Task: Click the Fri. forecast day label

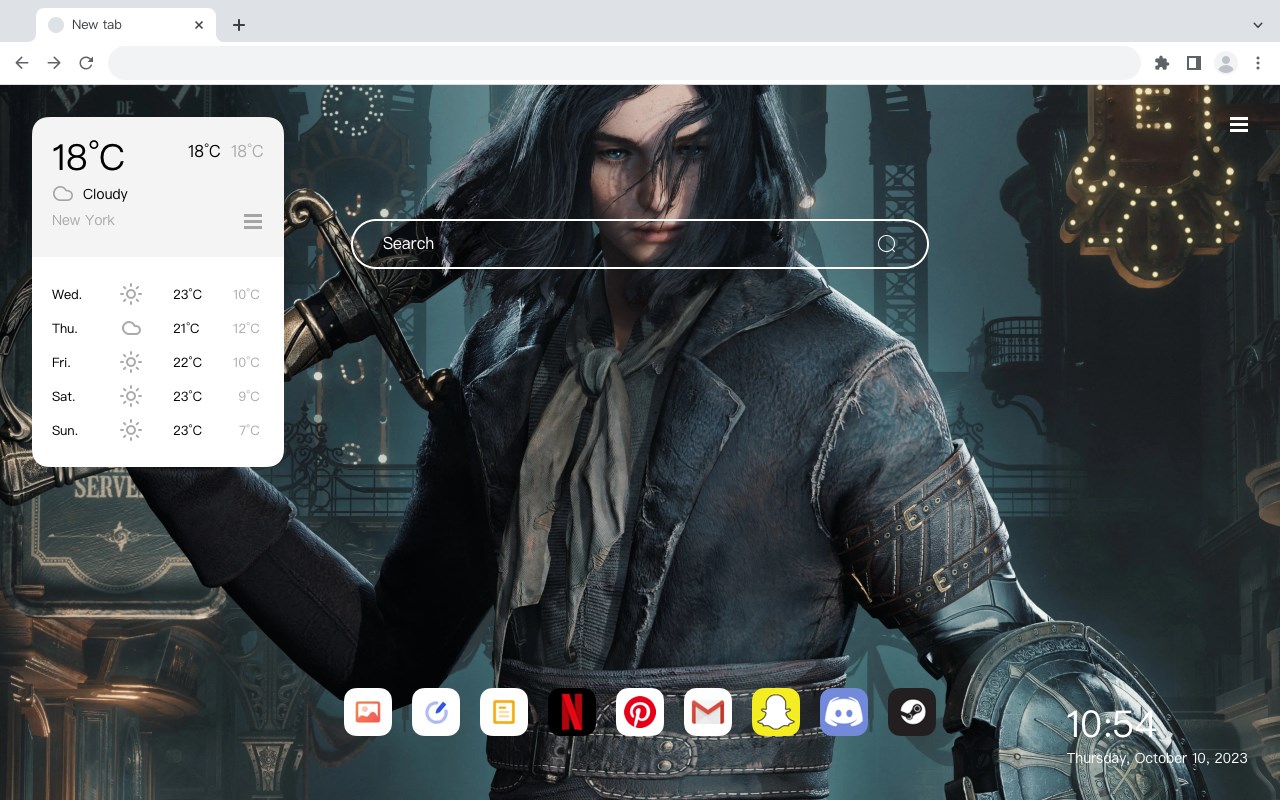Action: (61, 362)
